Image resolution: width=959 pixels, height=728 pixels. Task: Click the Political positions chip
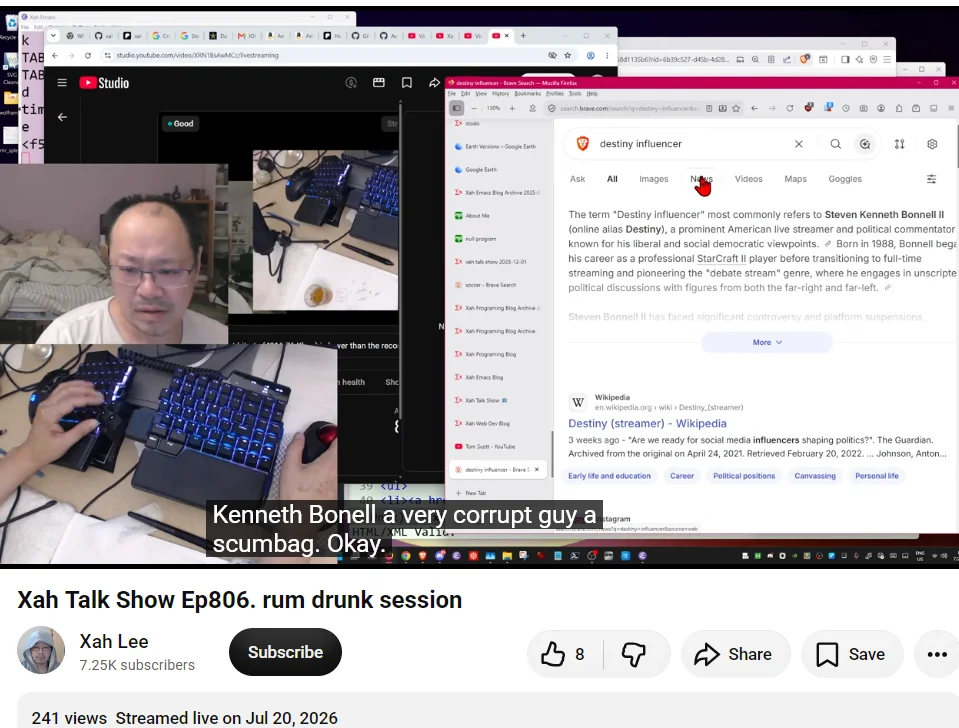(744, 475)
